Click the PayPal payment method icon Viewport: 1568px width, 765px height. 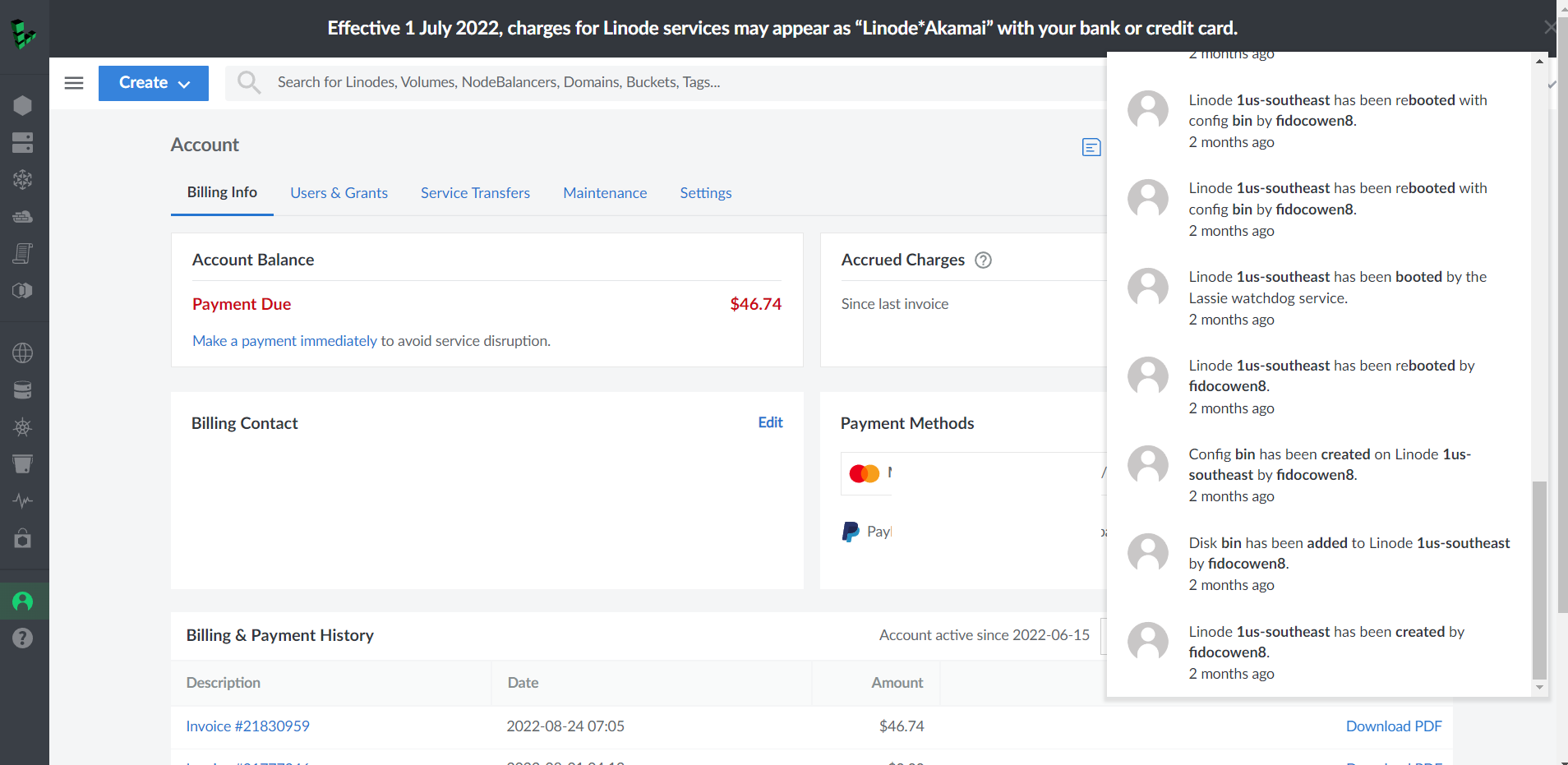tap(851, 532)
